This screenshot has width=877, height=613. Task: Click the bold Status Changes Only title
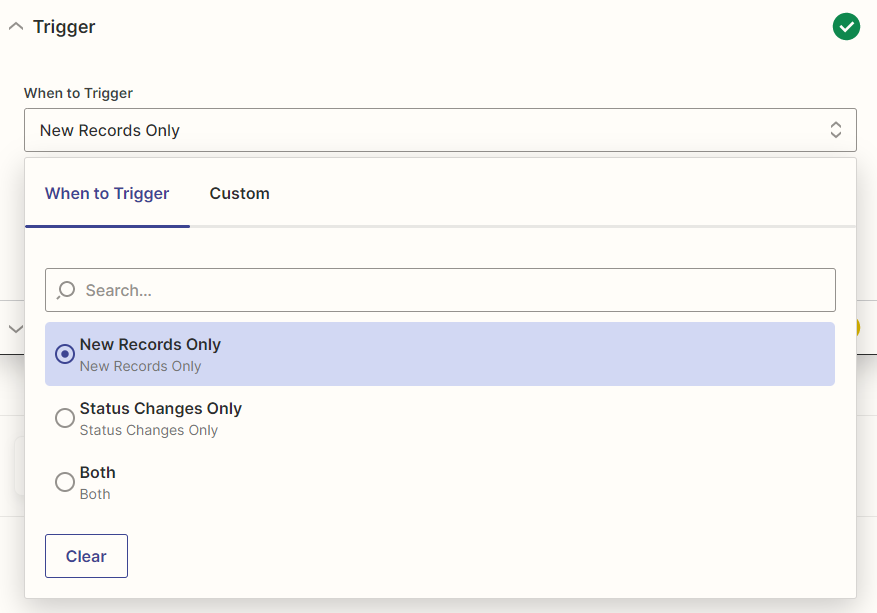[161, 408]
